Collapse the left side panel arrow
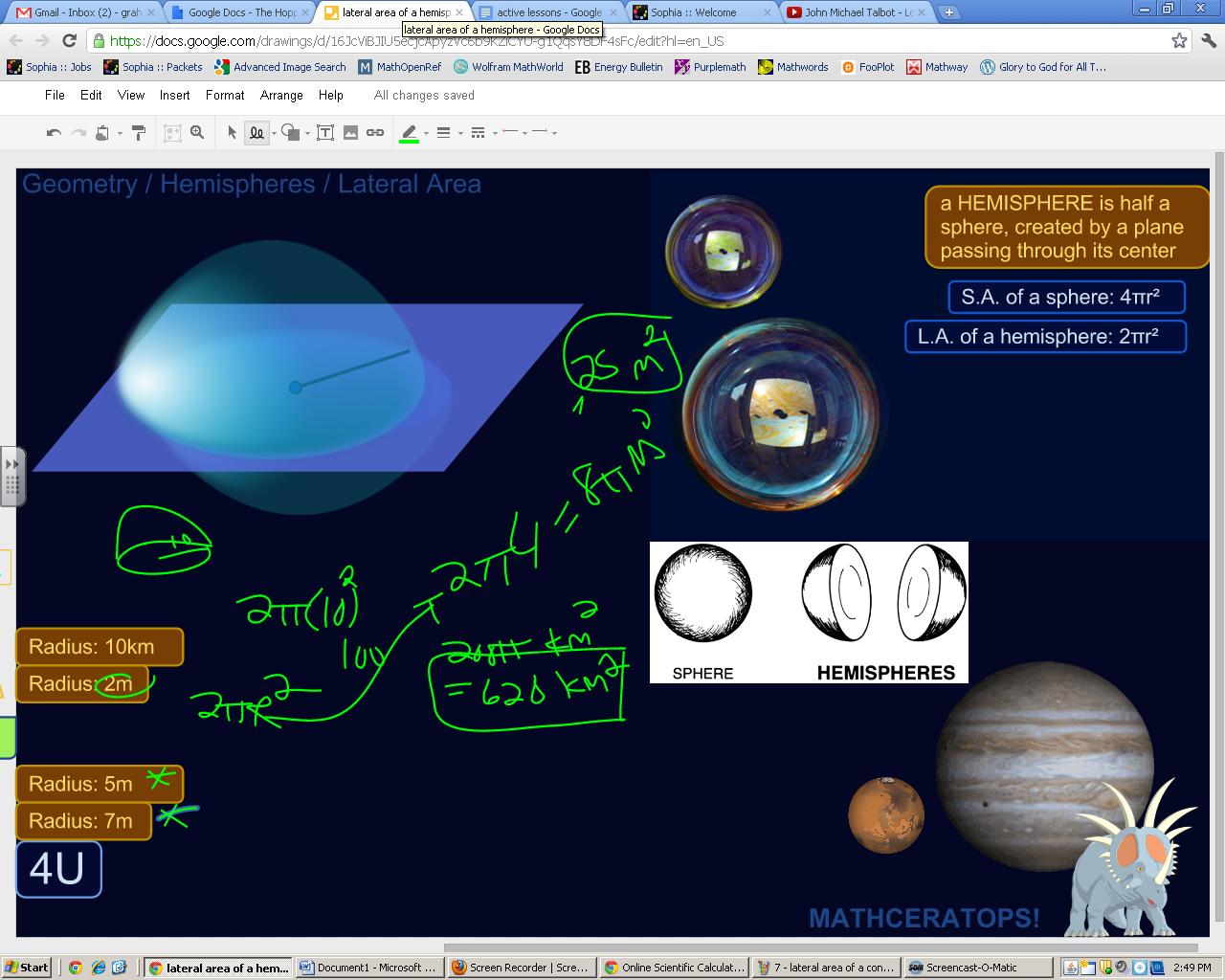 coord(11,462)
